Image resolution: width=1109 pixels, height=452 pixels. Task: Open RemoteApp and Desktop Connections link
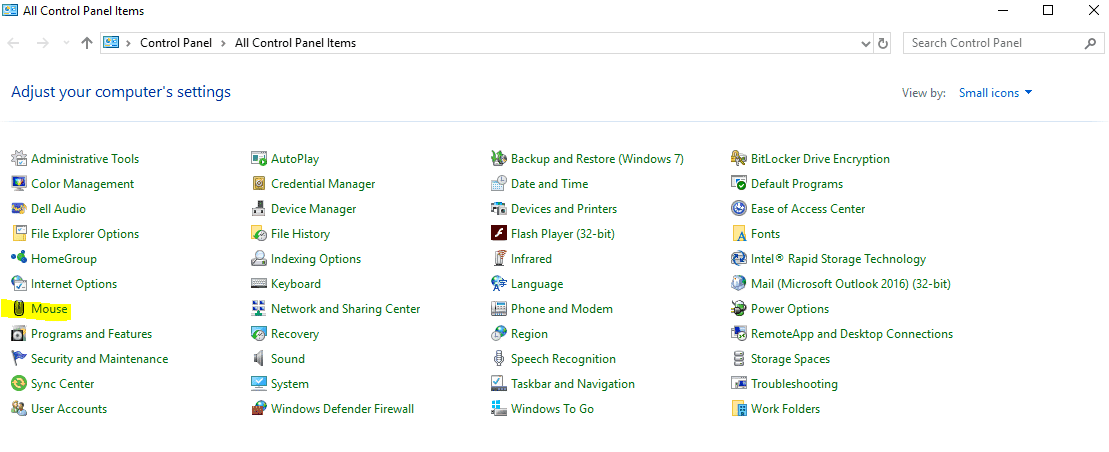(852, 333)
